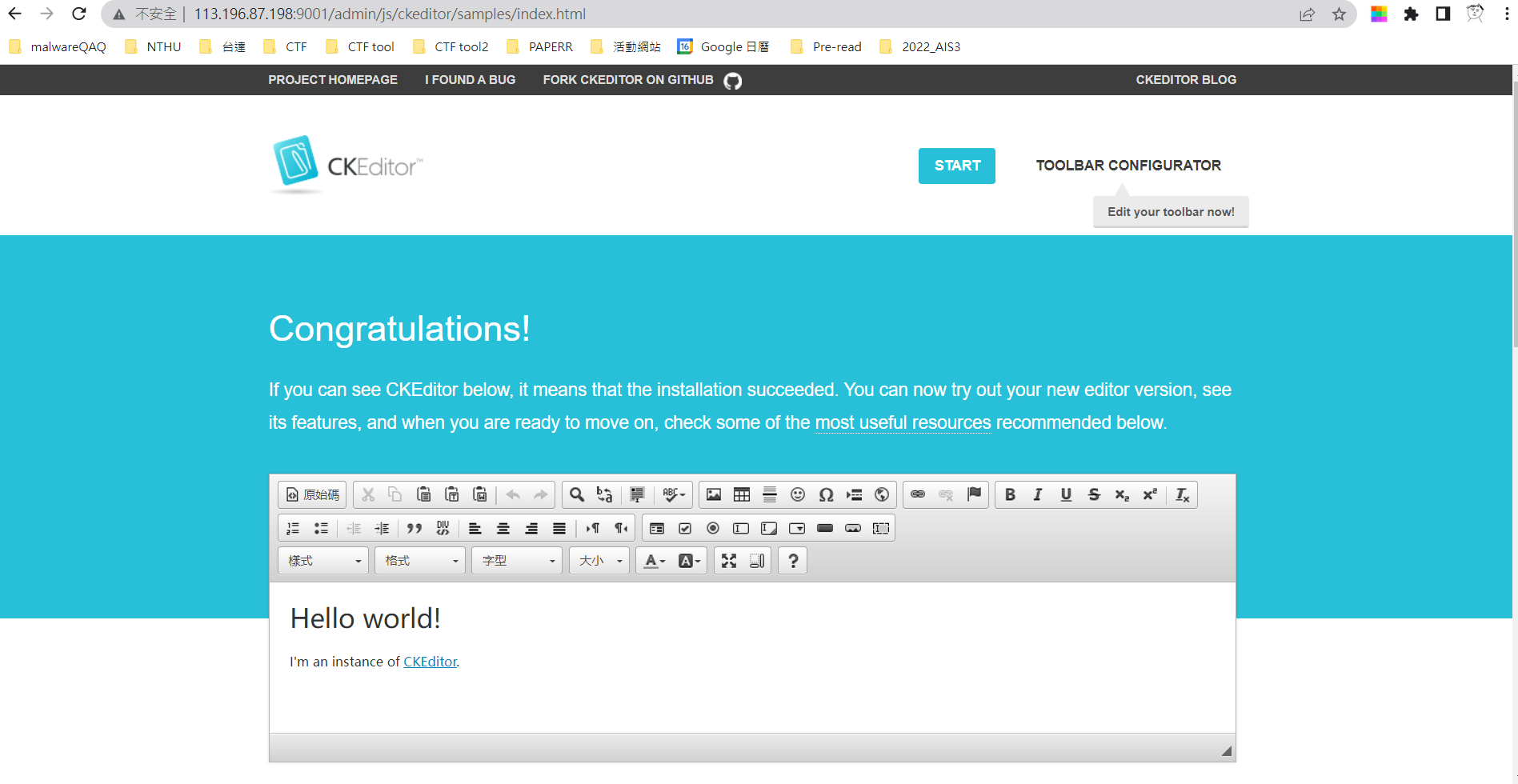Open the Background Color picker
This screenshot has width=1518, height=784.
tap(689, 561)
